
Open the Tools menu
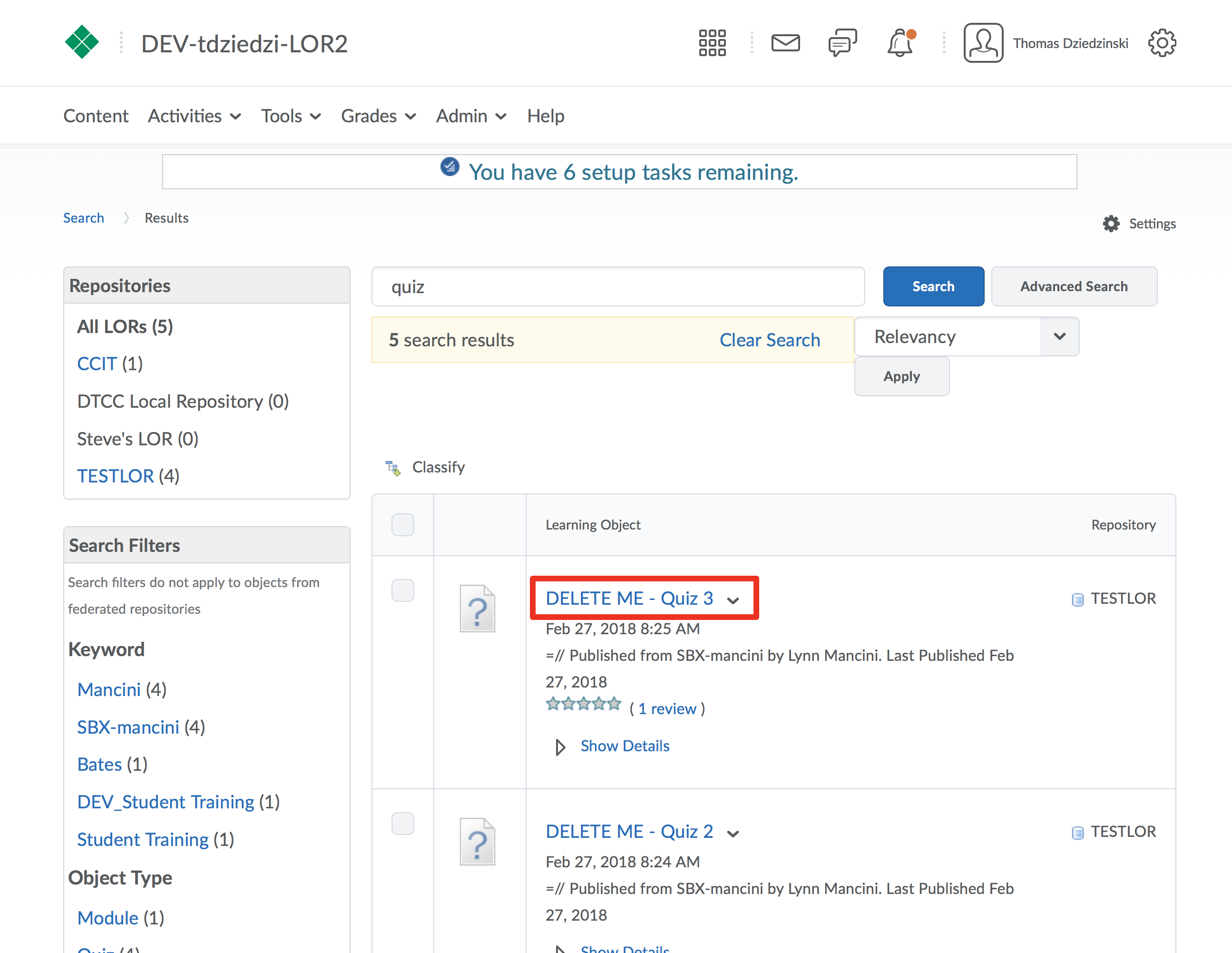coord(291,116)
